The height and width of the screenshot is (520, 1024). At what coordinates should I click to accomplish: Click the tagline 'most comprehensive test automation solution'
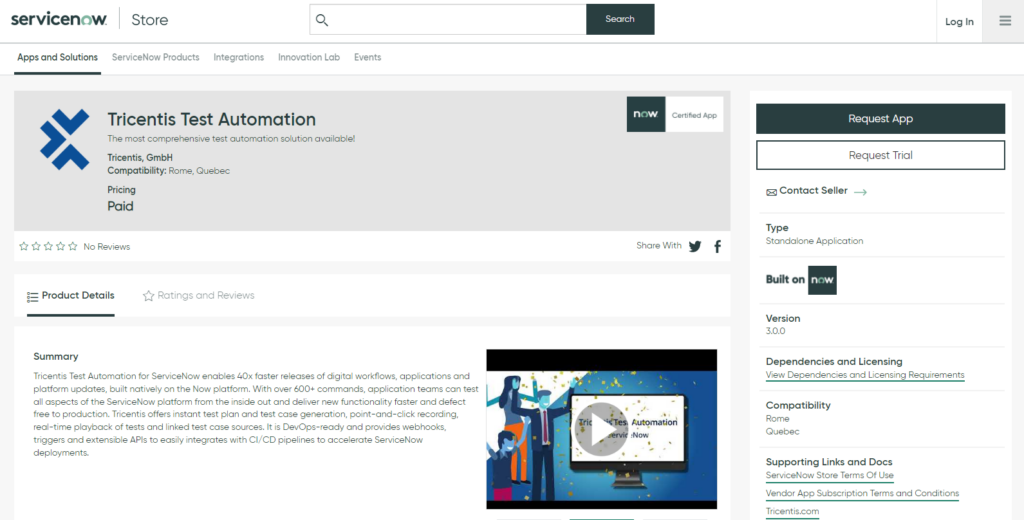231,138
